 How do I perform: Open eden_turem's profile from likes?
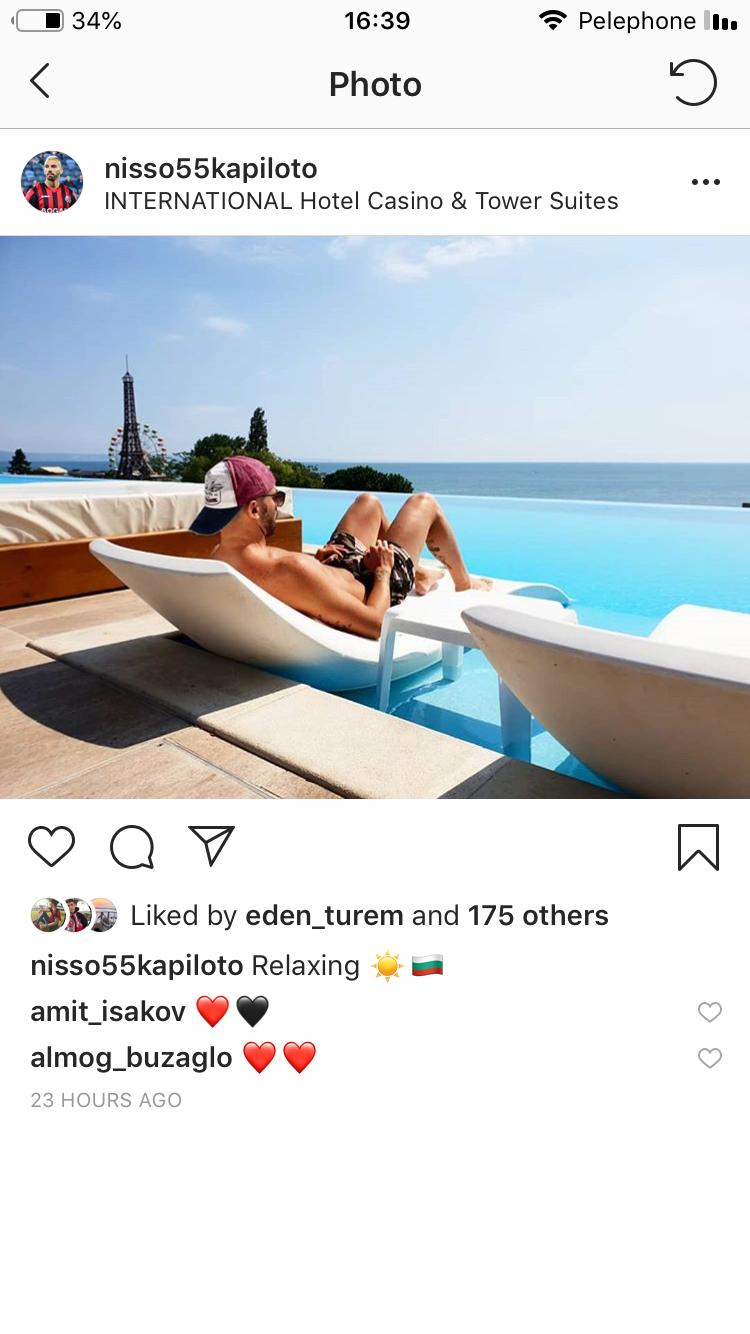point(324,915)
